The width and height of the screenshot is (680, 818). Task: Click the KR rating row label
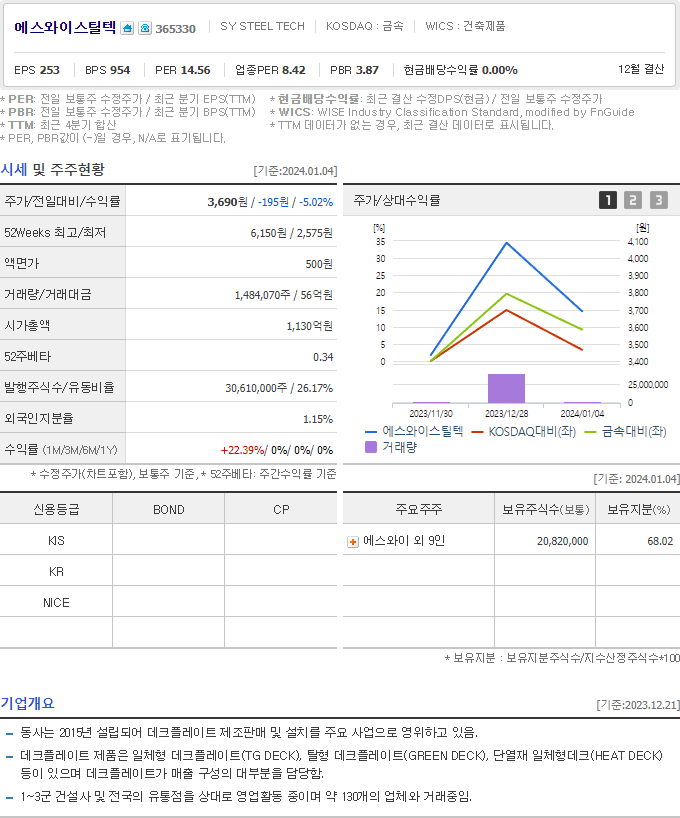point(56,572)
